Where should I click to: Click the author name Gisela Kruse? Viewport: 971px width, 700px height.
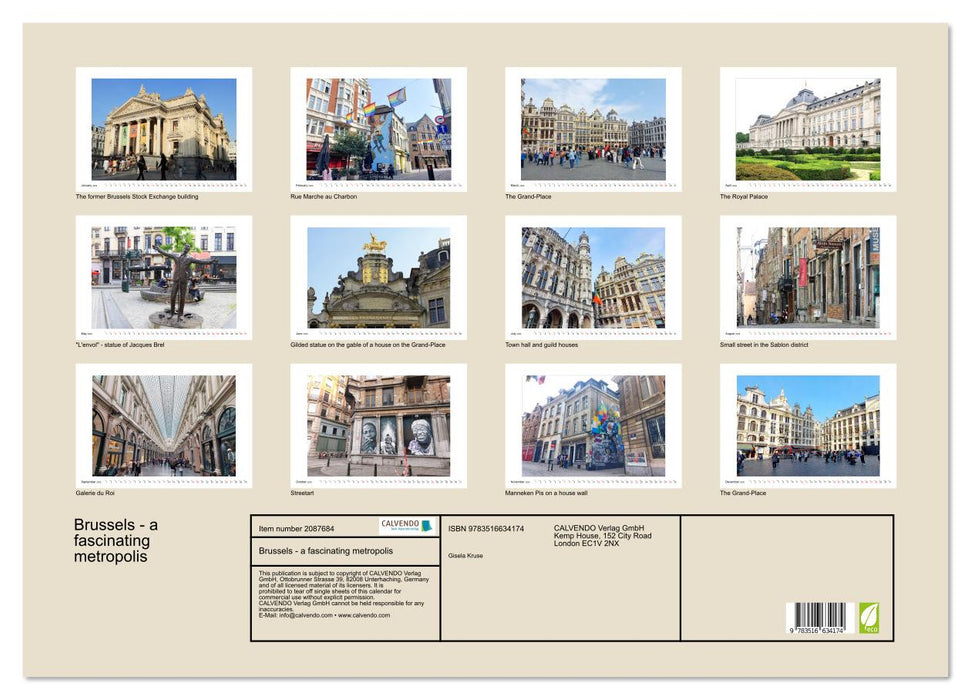[466, 553]
